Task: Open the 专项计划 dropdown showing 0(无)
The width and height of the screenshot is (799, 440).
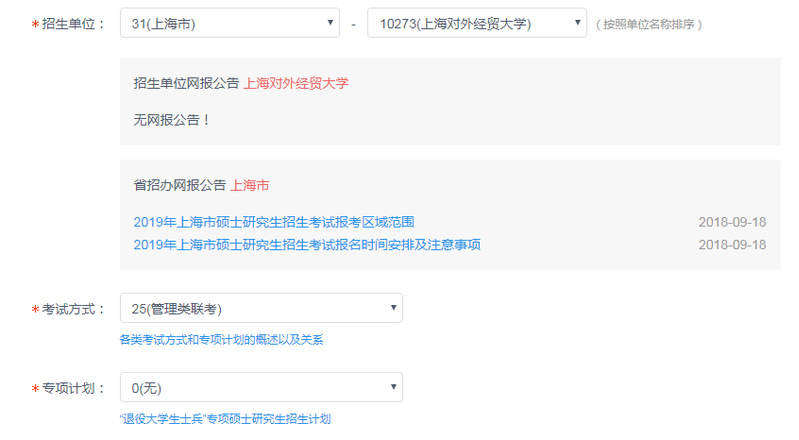Action: (261, 387)
